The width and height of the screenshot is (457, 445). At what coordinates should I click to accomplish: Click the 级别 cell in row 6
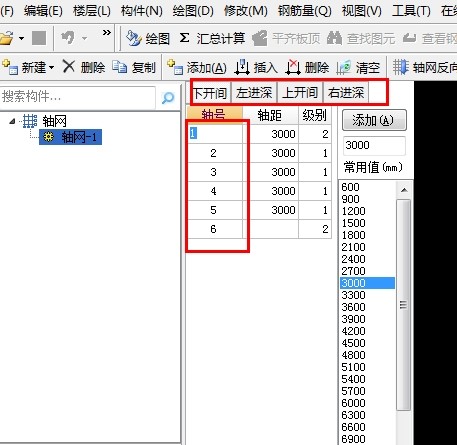point(315,229)
